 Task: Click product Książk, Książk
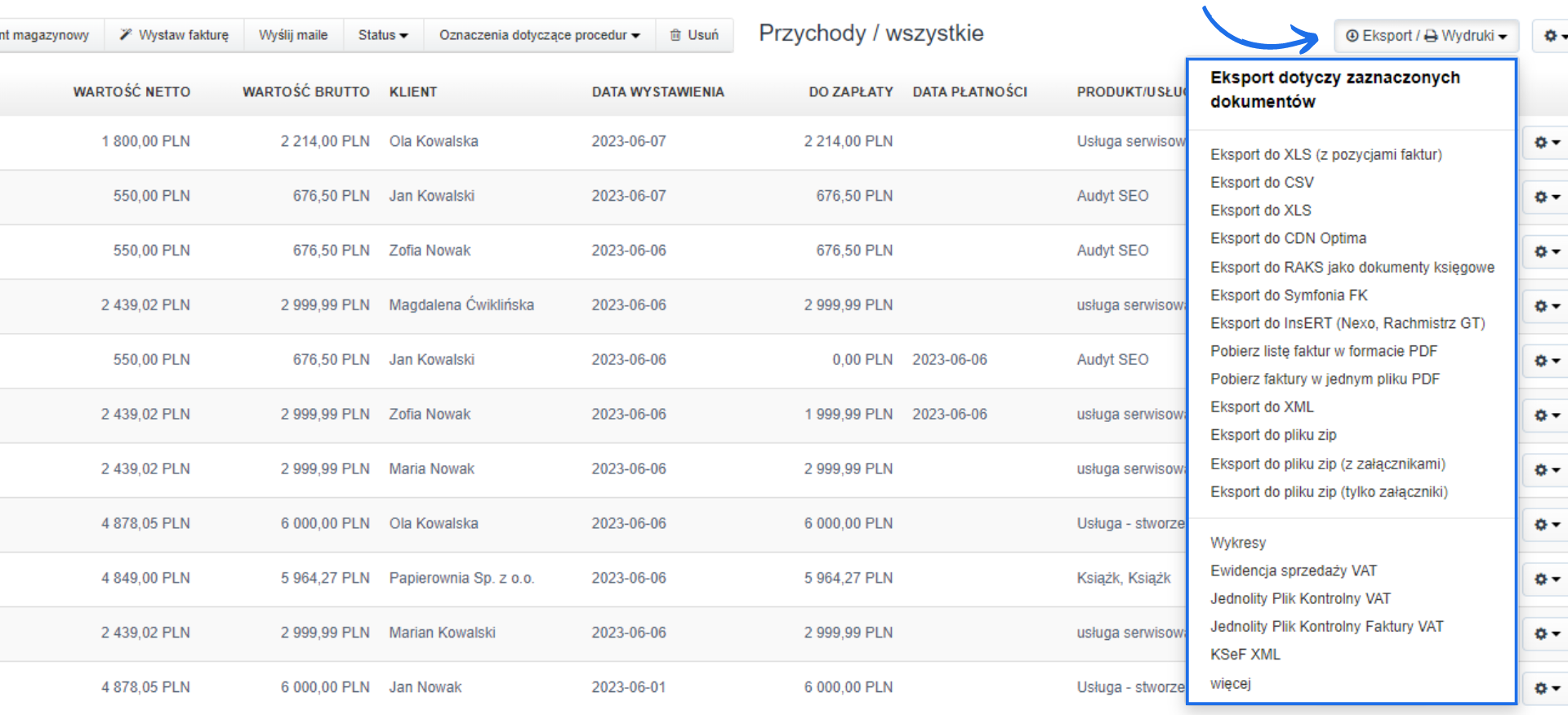1124,578
